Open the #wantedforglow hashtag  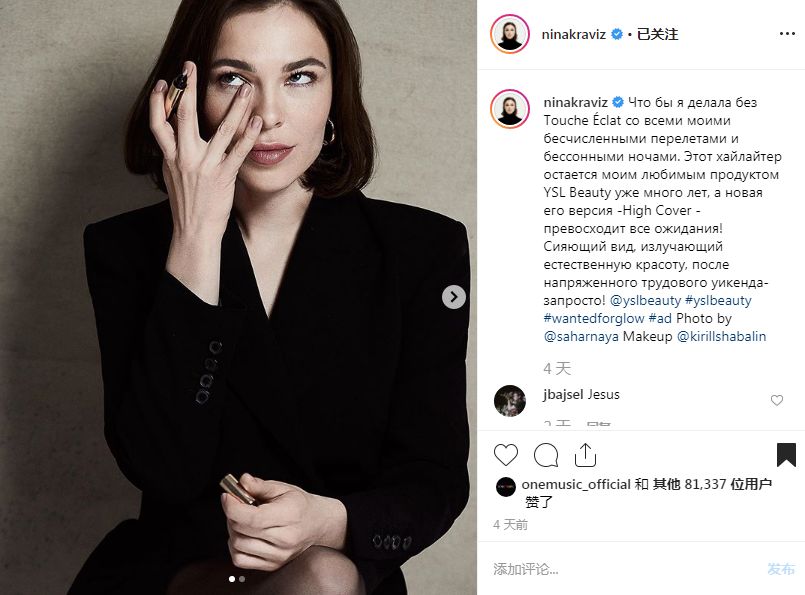pos(594,318)
